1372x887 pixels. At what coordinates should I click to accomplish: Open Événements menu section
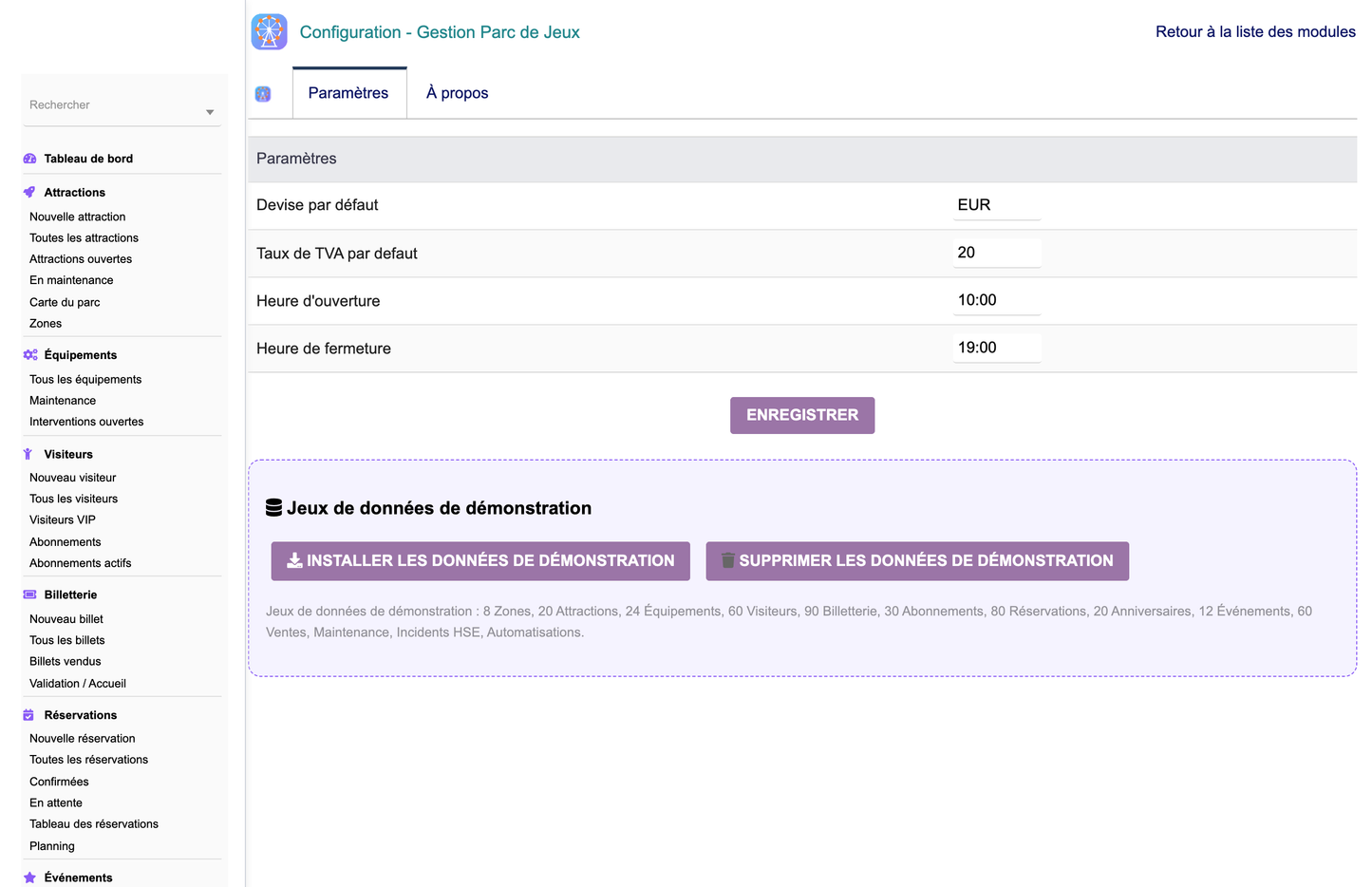click(78, 878)
